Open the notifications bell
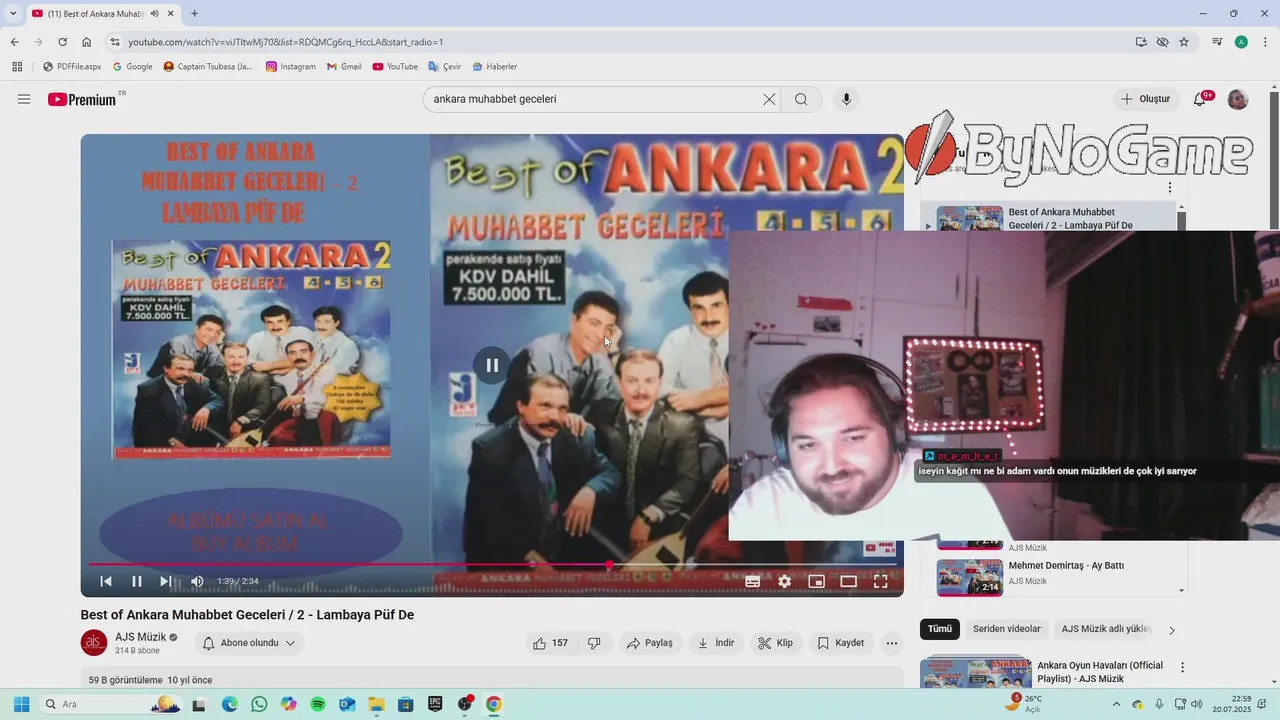The width and height of the screenshot is (1280, 720). click(x=1200, y=99)
